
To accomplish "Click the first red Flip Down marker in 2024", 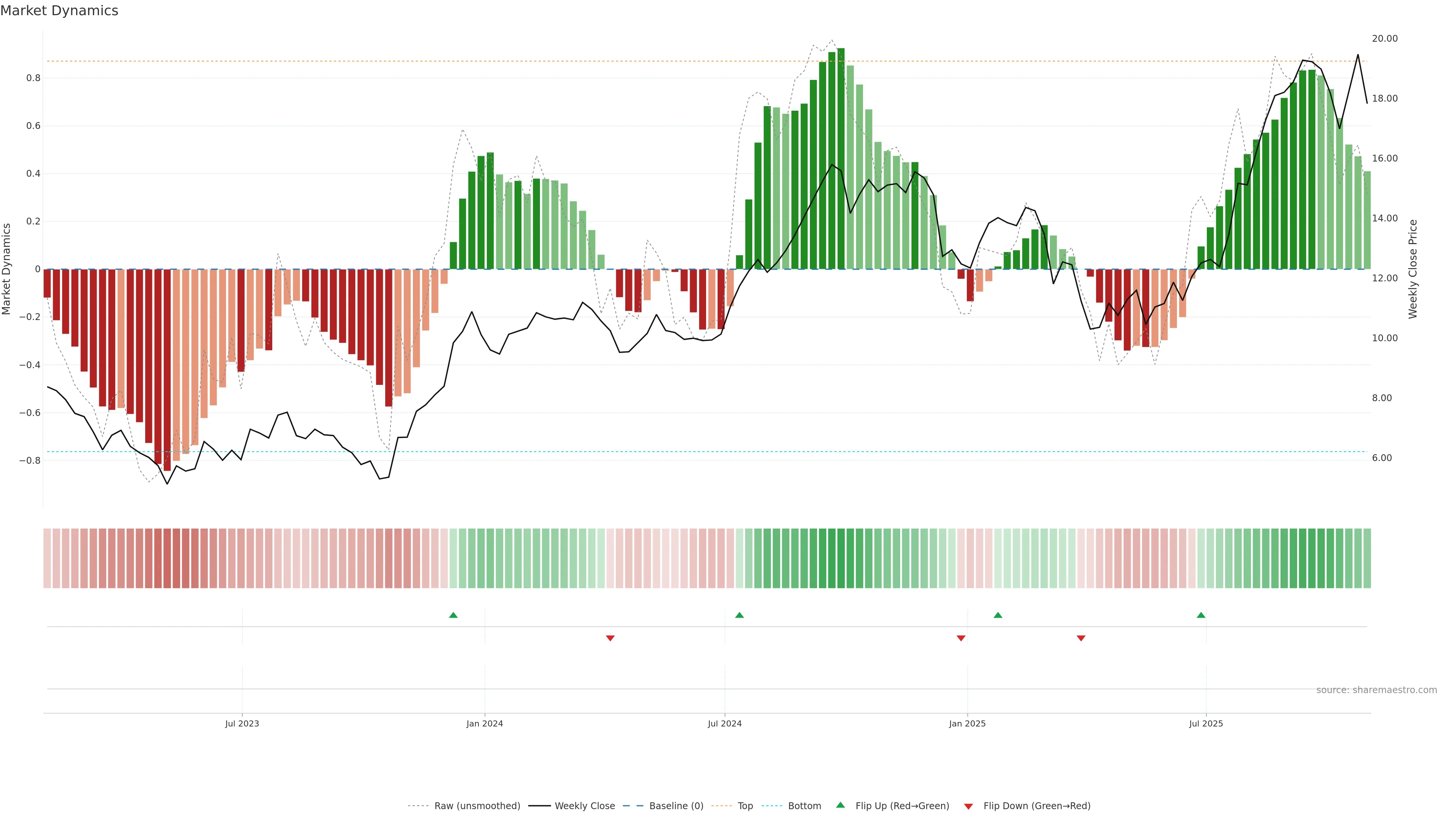I will [610, 638].
